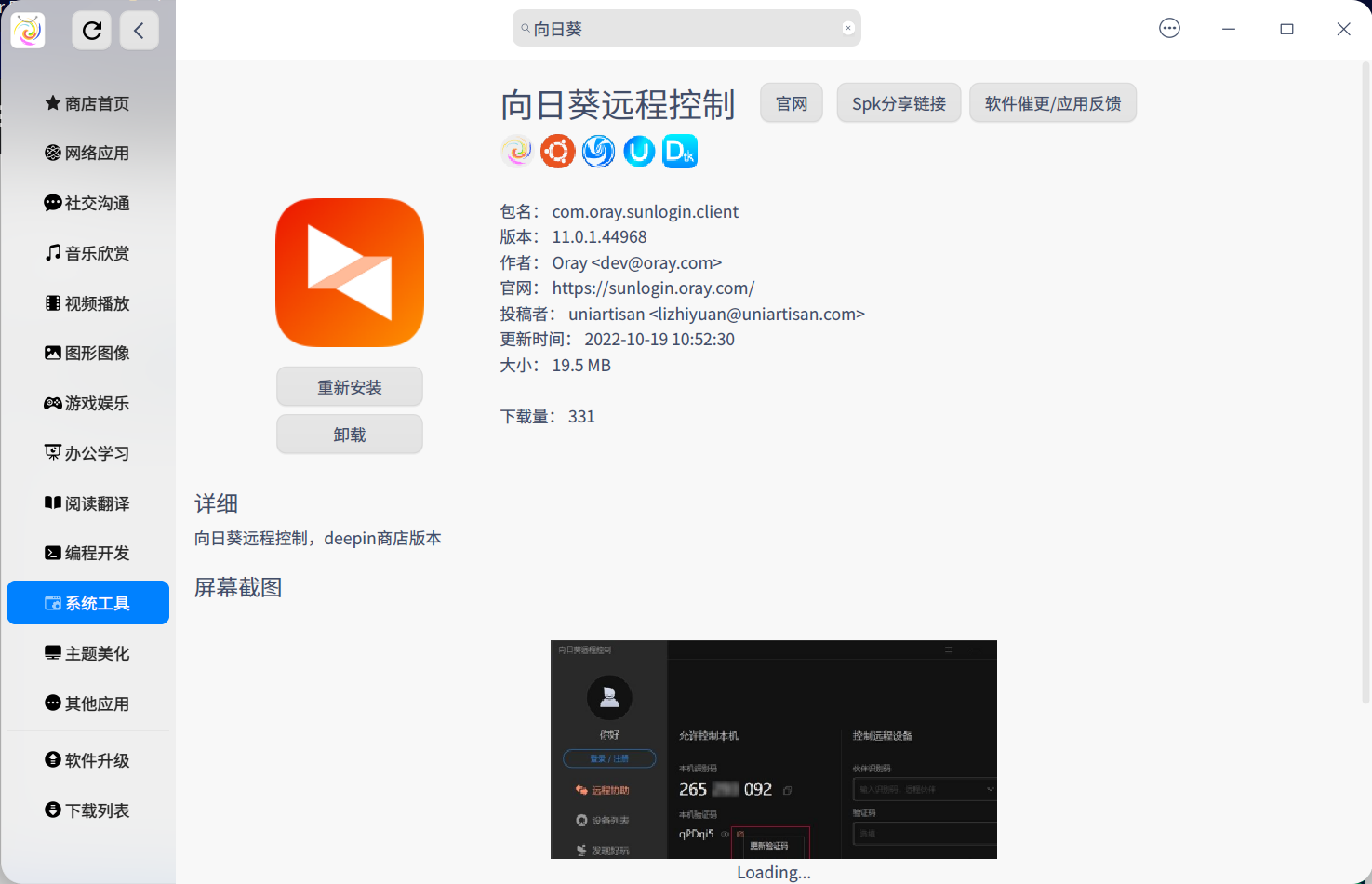Viewport: 1372px width, 884px height.
Task: Click the app store logo icon
Action: pos(27,29)
